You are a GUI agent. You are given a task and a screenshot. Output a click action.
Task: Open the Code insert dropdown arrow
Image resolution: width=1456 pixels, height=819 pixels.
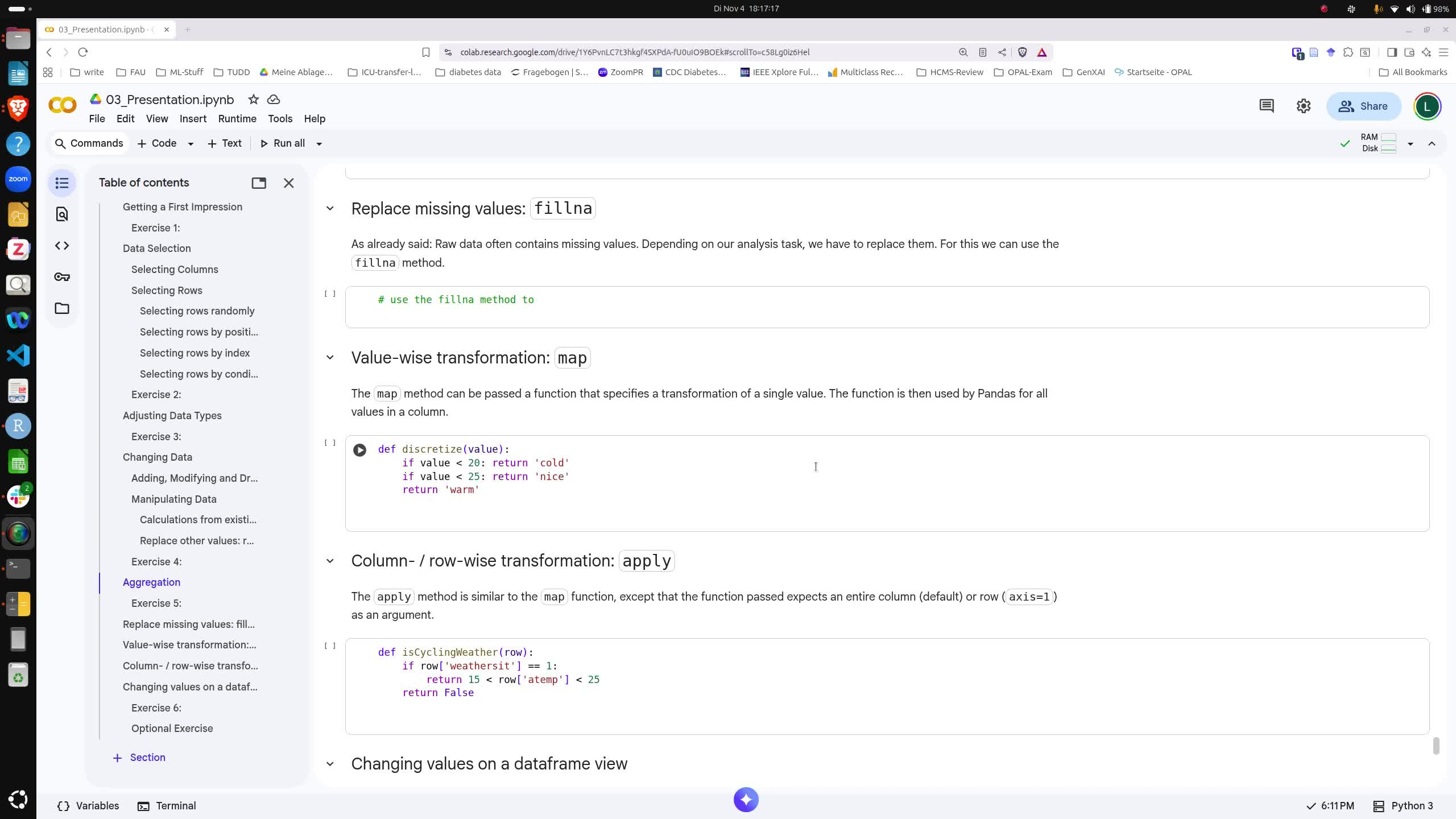pyautogui.click(x=191, y=144)
